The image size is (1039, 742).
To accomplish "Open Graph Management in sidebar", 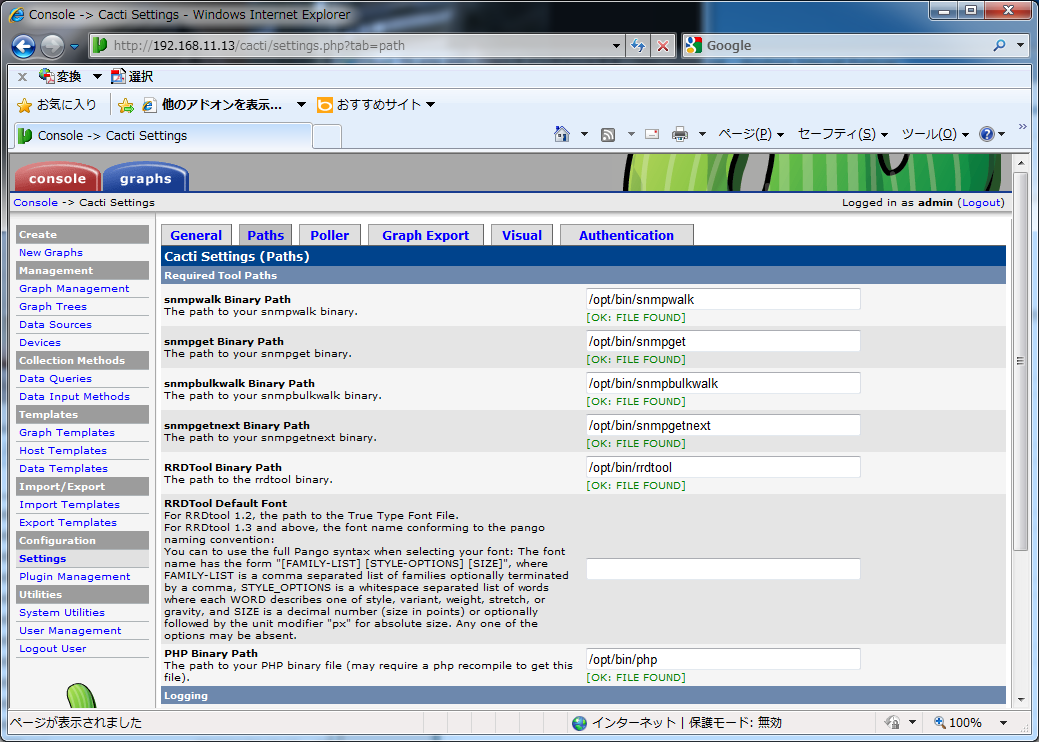I will 74,288.
